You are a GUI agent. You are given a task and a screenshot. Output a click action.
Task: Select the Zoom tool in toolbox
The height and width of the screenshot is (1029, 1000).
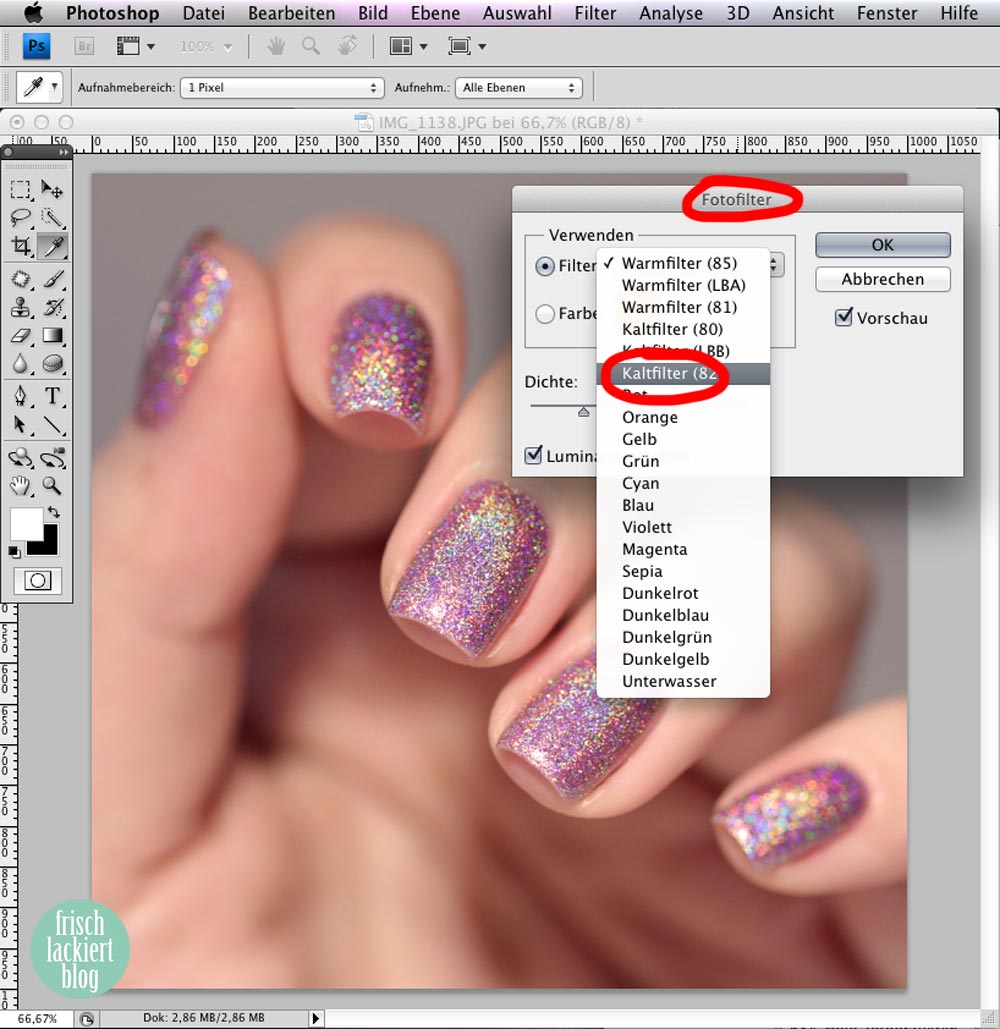pos(52,486)
